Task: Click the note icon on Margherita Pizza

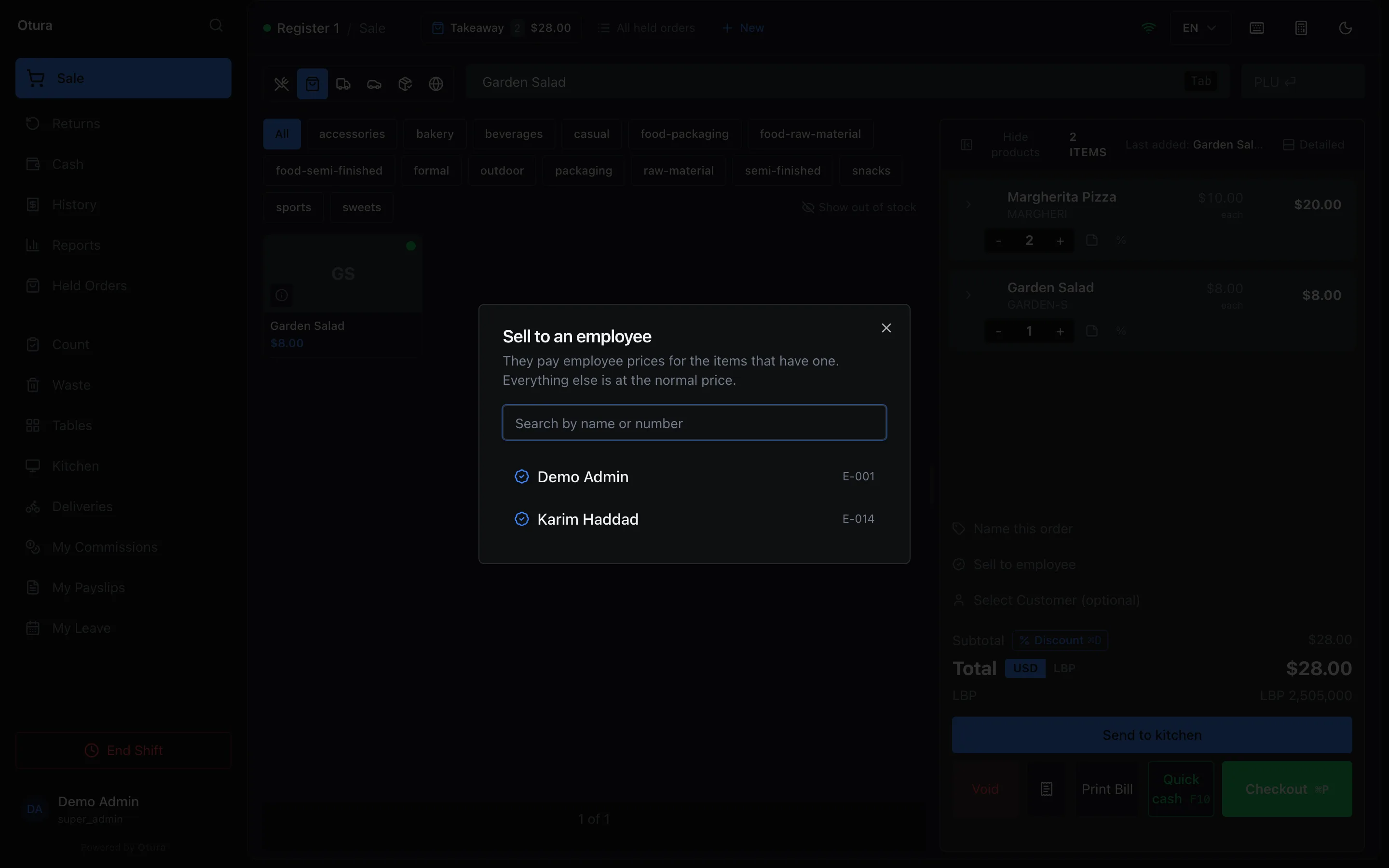Action: [x=1092, y=241]
